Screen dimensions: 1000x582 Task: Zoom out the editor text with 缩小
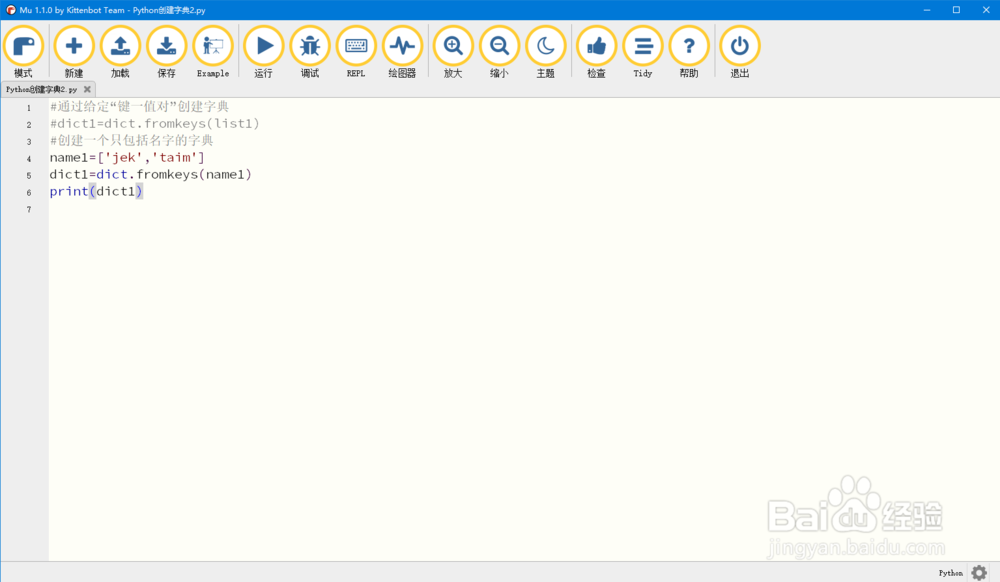(499, 45)
